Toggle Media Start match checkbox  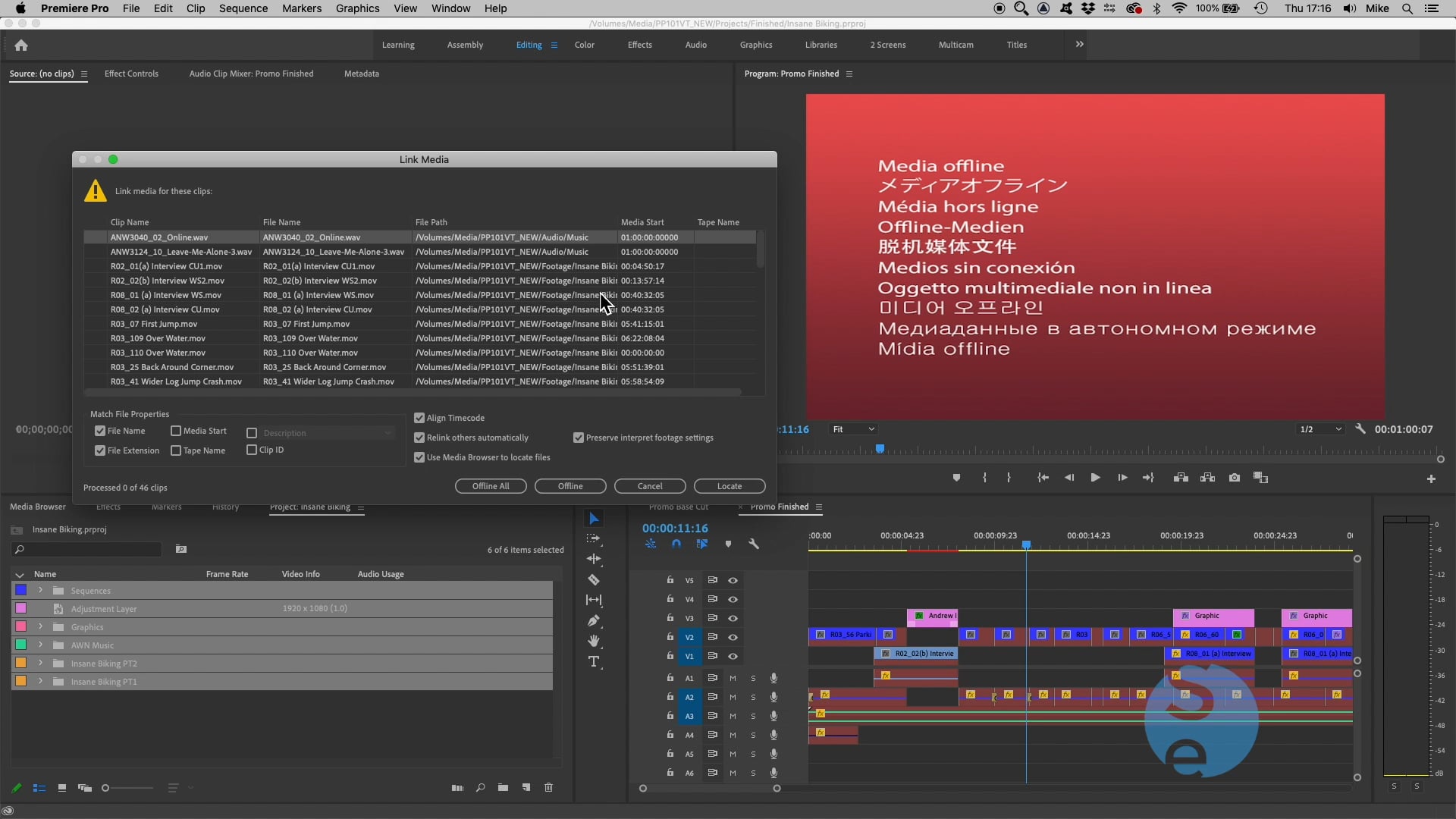click(x=176, y=431)
